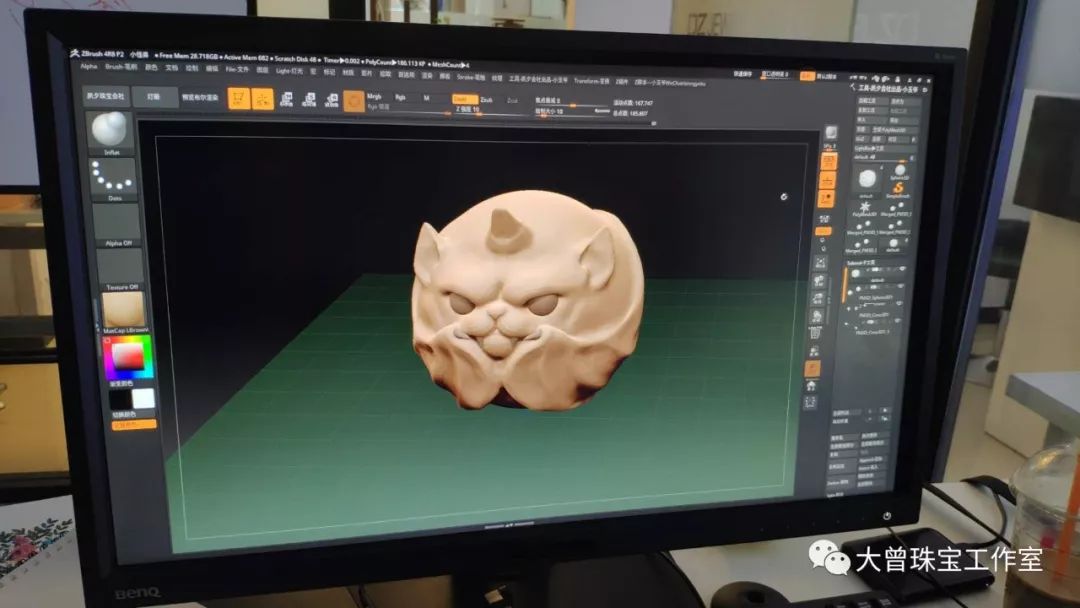This screenshot has width=1080, height=608.
Task: Select the Inflat brush thumbnail
Action: [110, 132]
